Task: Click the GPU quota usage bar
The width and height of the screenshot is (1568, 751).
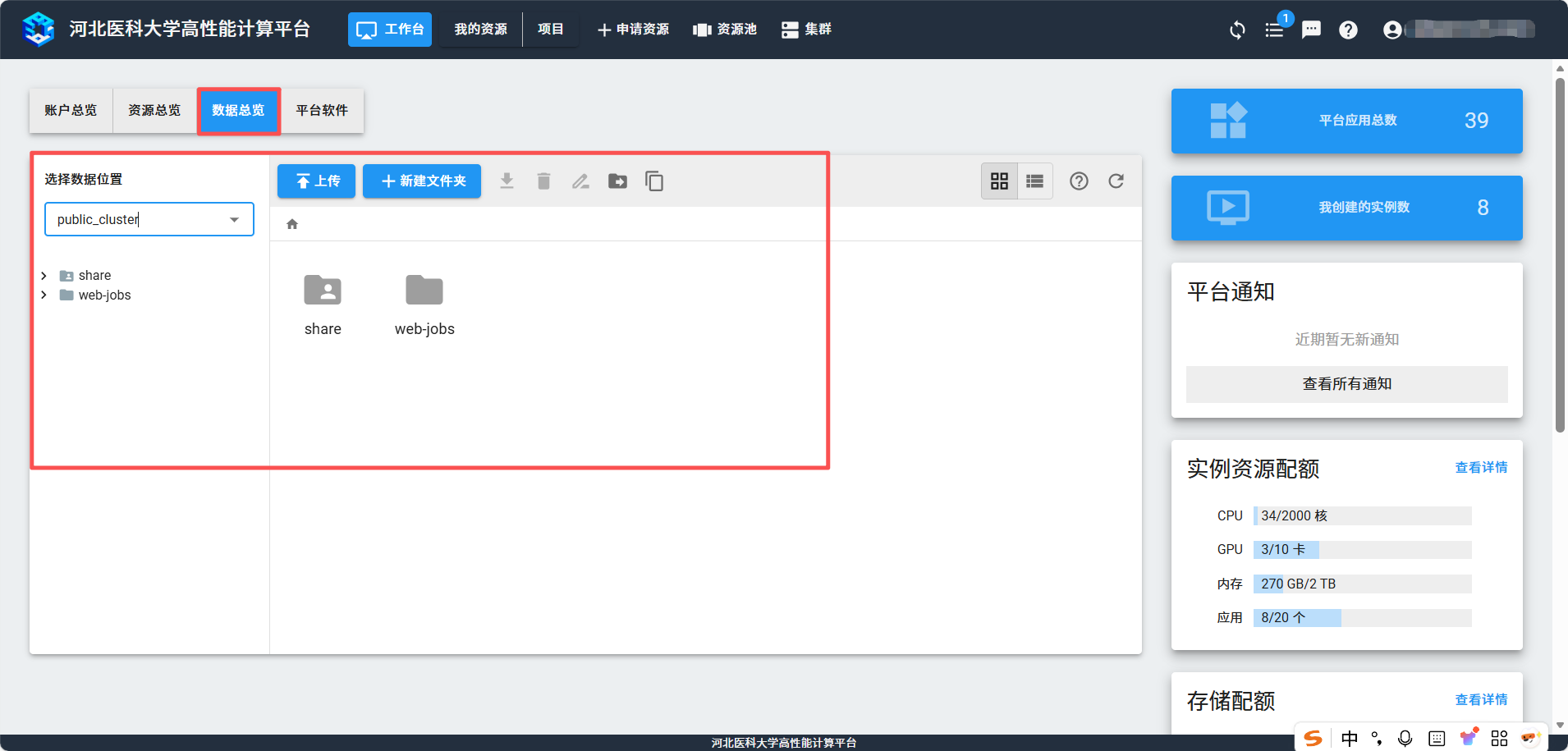Action: coord(1362,550)
